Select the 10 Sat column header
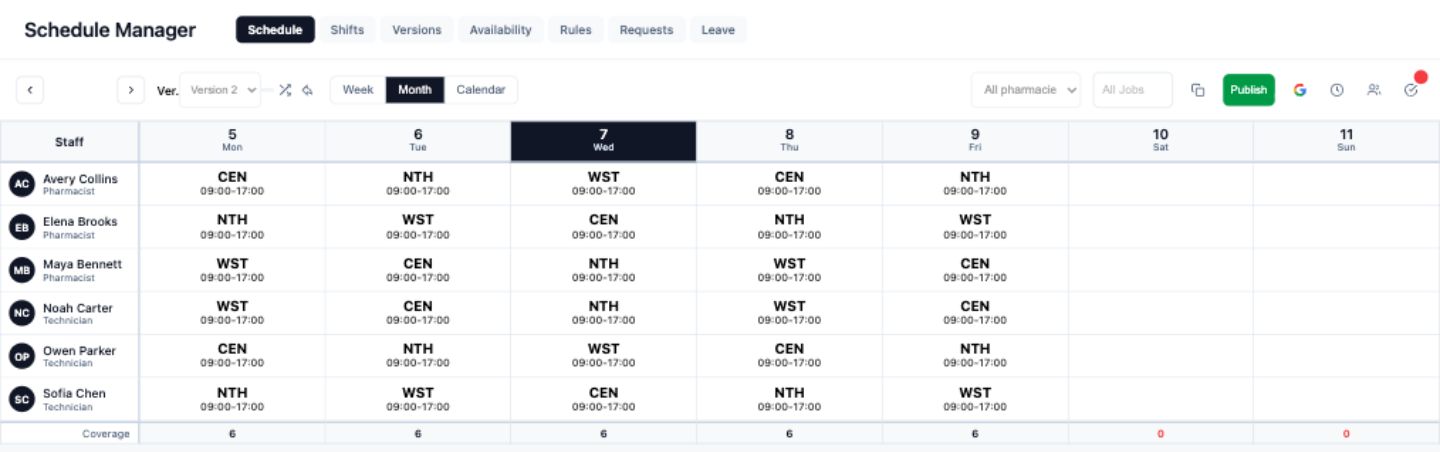1440x452 pixels. (1160, 141)
